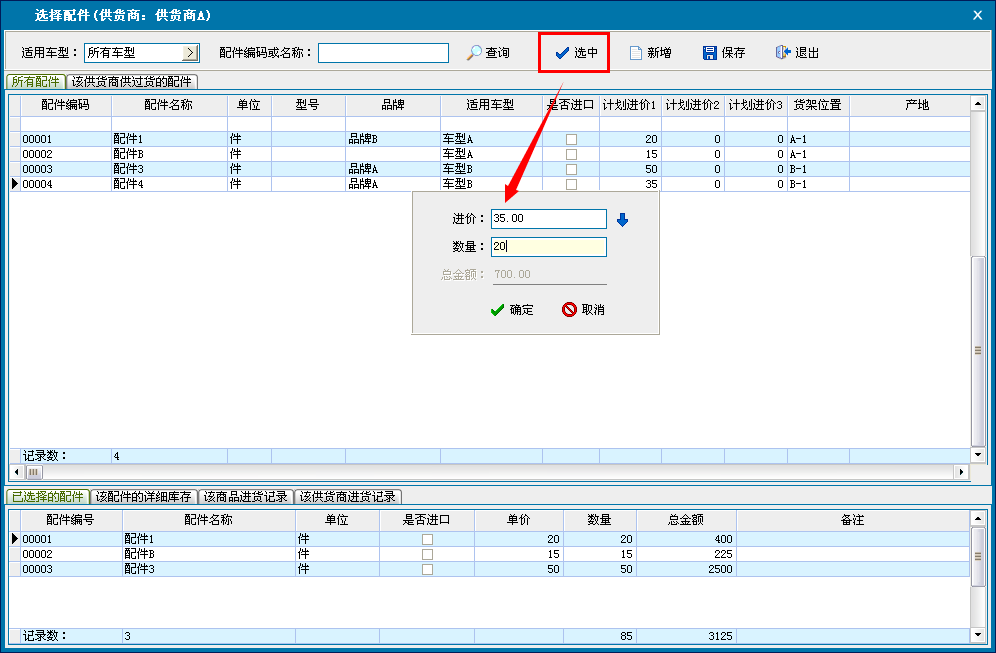
Task: Open the 适用车型 dropdown arrow
Action: click(191, 53)
